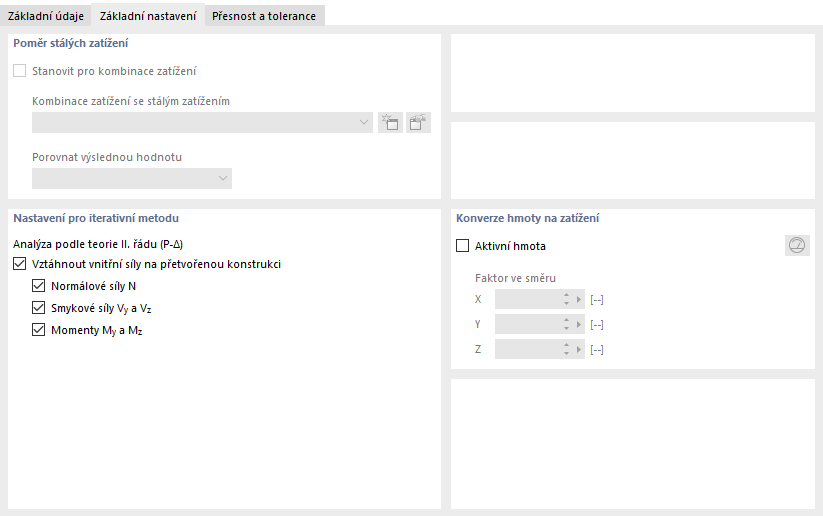Image resolution: width=823 pixels, height=516 pixels.
Task: Click the Z factor spinner arrows
Action: click(x=566, y=349)
